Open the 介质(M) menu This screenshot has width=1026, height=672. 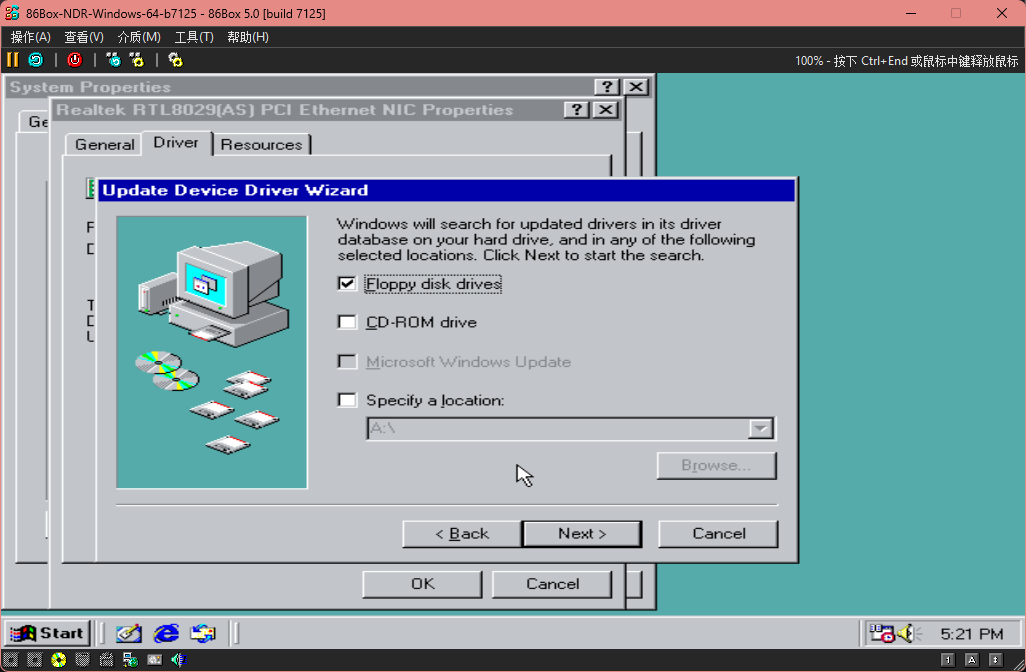click(x=139, y=37)
